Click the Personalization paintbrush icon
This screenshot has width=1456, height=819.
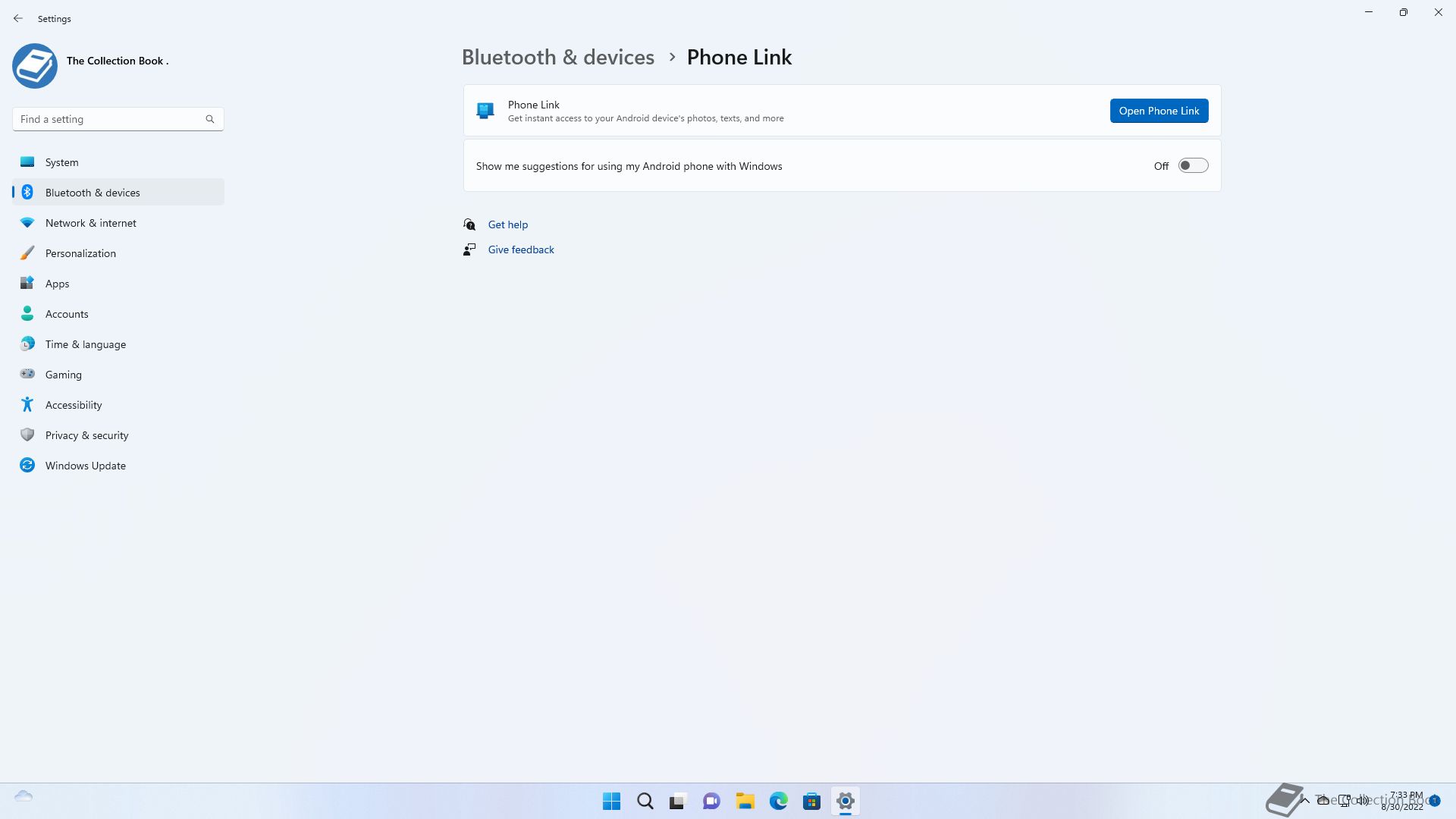click(27, 253)
